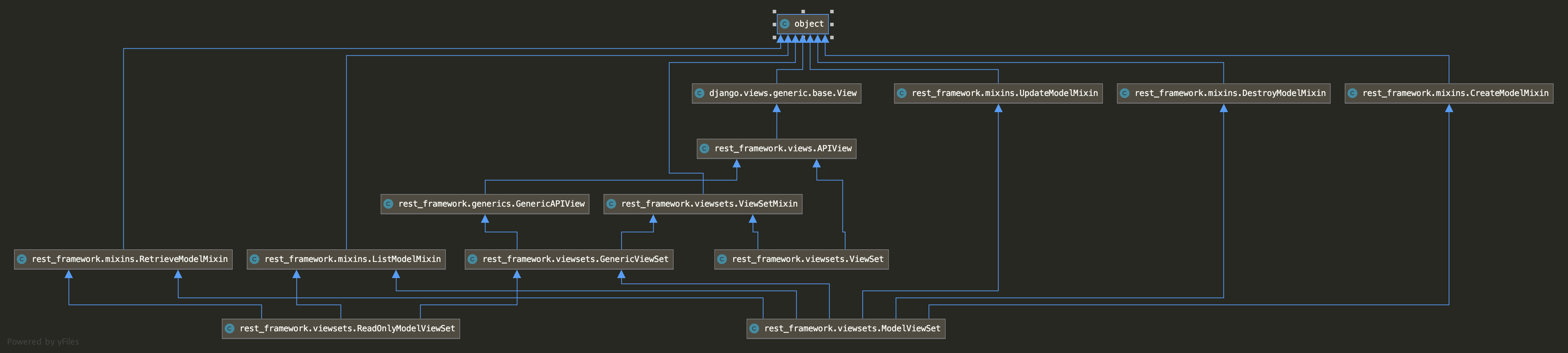
Task: Click the class icon of GenericAPIView node
Action: click(388, 204)
